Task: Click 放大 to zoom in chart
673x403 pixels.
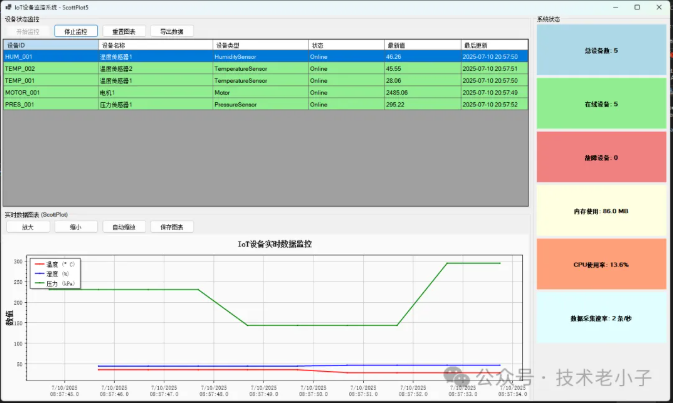Action: tap(27, 227)
